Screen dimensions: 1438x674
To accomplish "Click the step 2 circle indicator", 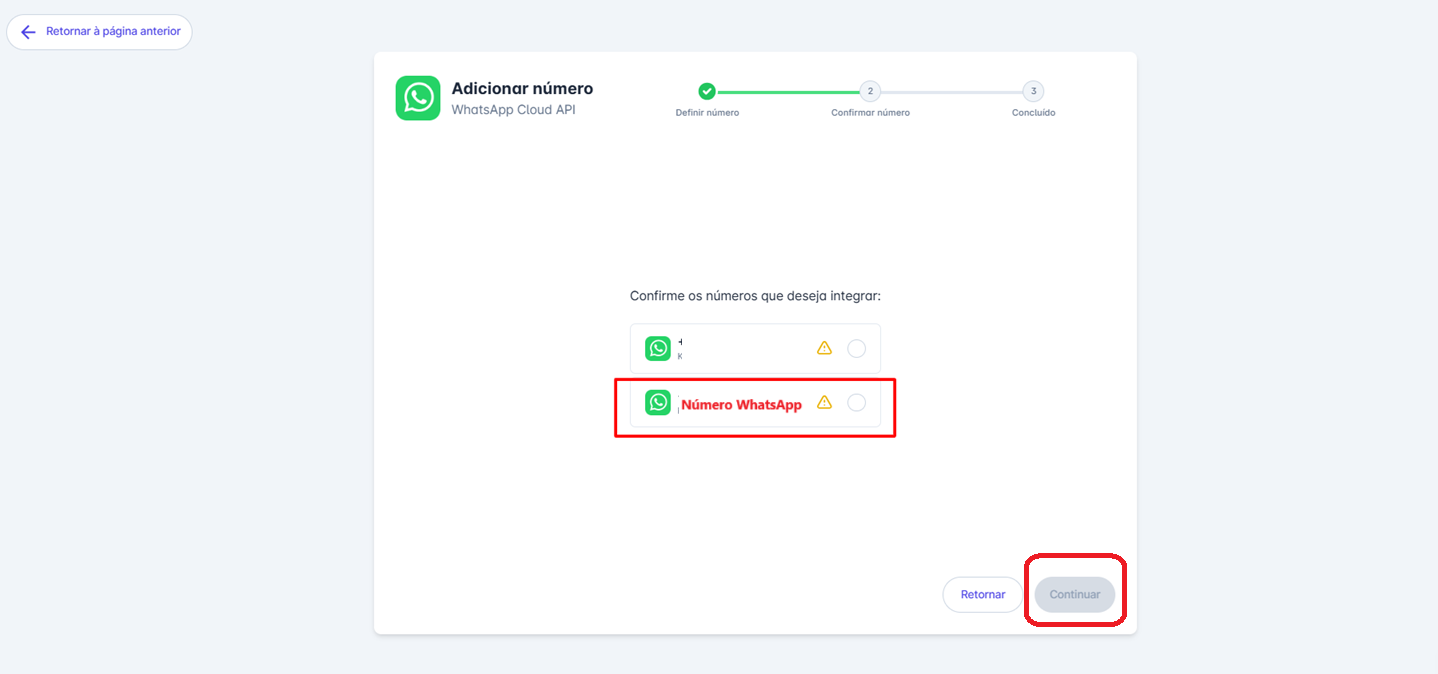I will pyautogui.click(x=870, y=91).
